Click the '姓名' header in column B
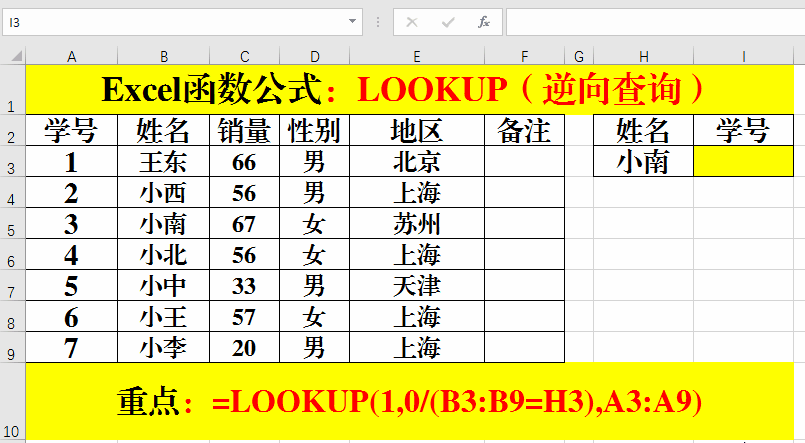 [x=163, y=130]
